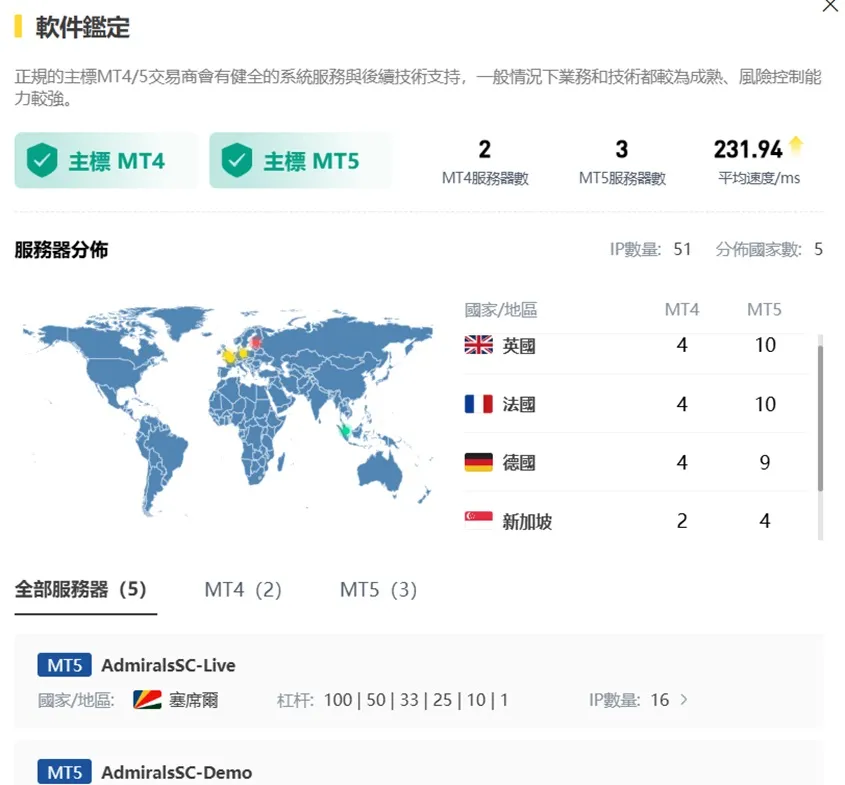This screenshot has width=845, height=785.
Task: Click the 塞席爾 country name
Action: click(x=193, y=700)
